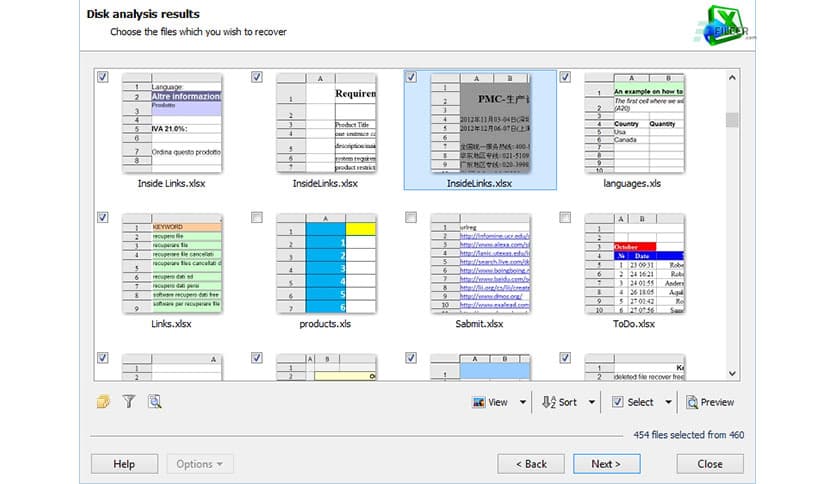Expand the Select dropdown arrow
This screenshot has height=484, width=836.
click(668, 402)
